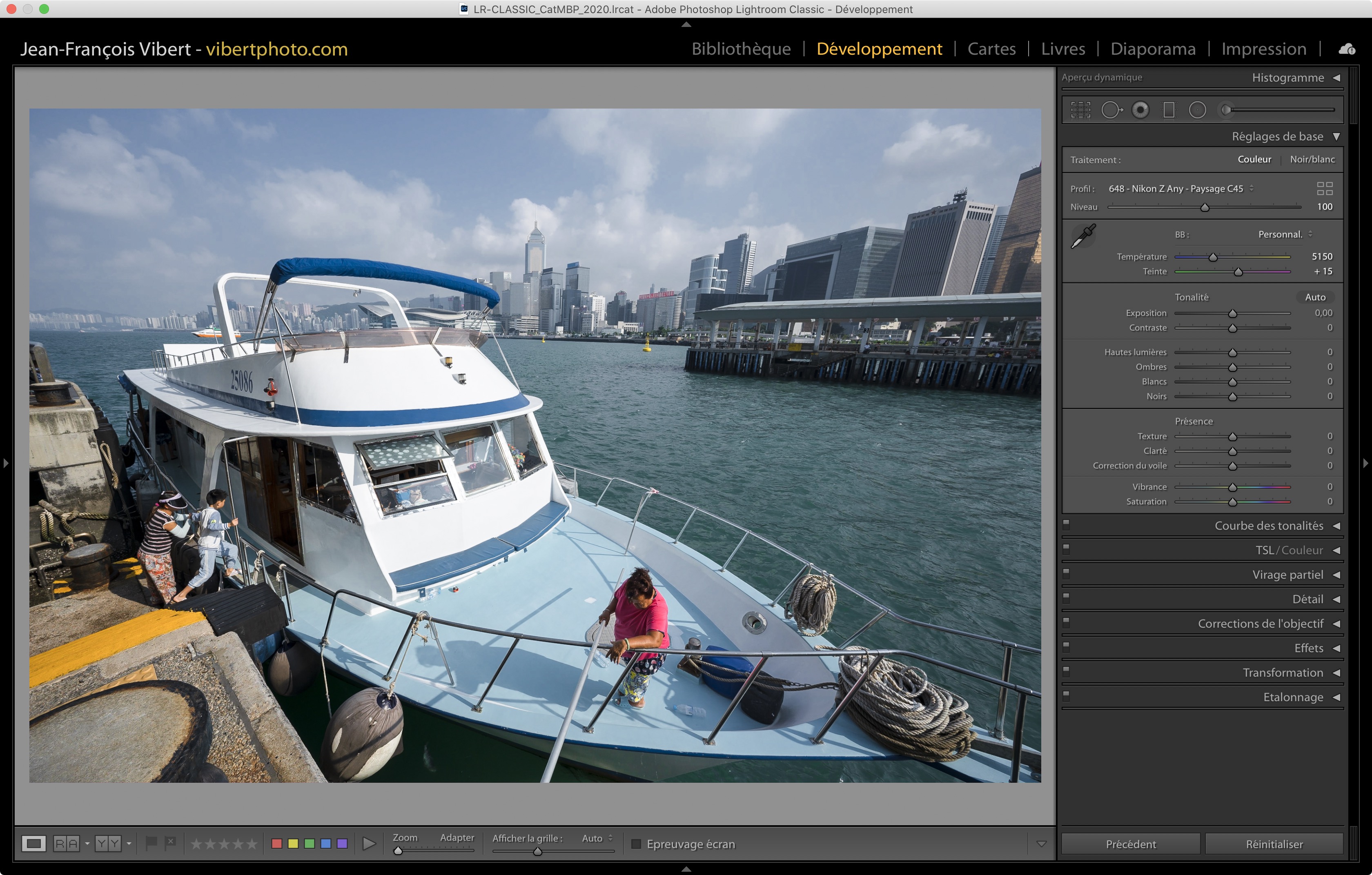1372x875 pixels.
Task: Enable the Epreuvage écran checkbox
Action: (x=636, y=844)
